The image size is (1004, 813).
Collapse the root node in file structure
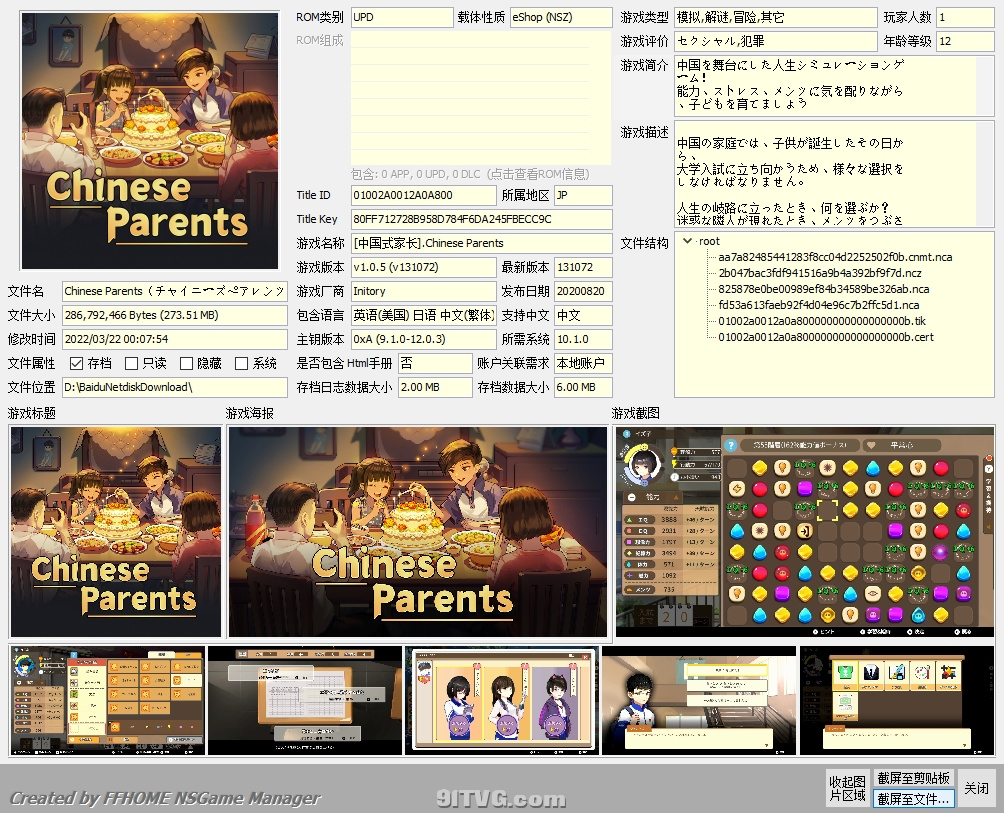point(687,241)
